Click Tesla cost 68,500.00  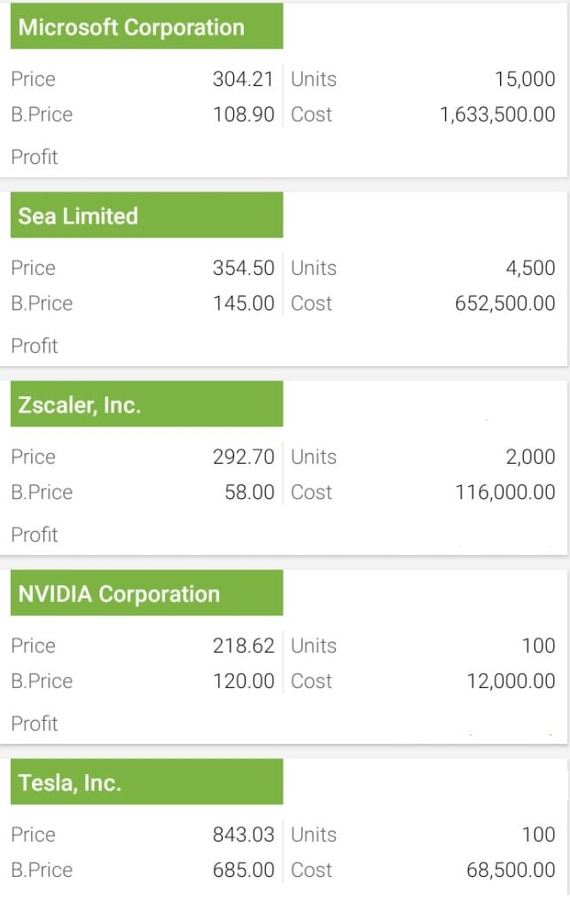click(x=511, y=870)
